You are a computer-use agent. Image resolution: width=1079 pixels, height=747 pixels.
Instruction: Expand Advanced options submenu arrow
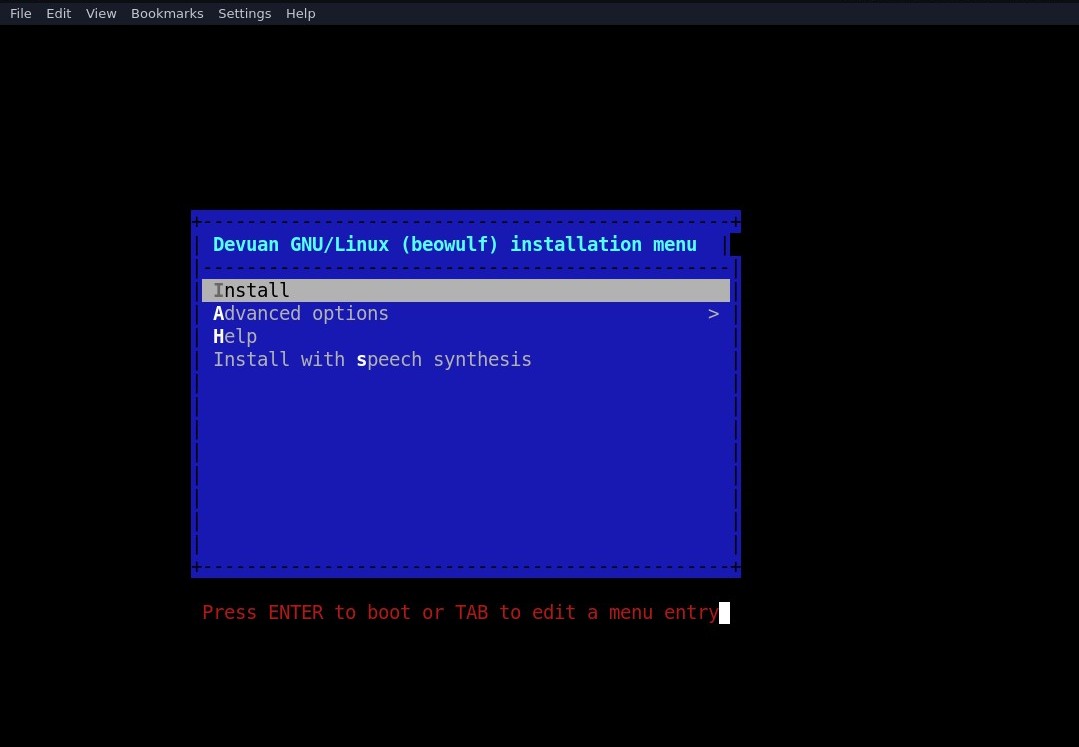click(x=713, y=314)
